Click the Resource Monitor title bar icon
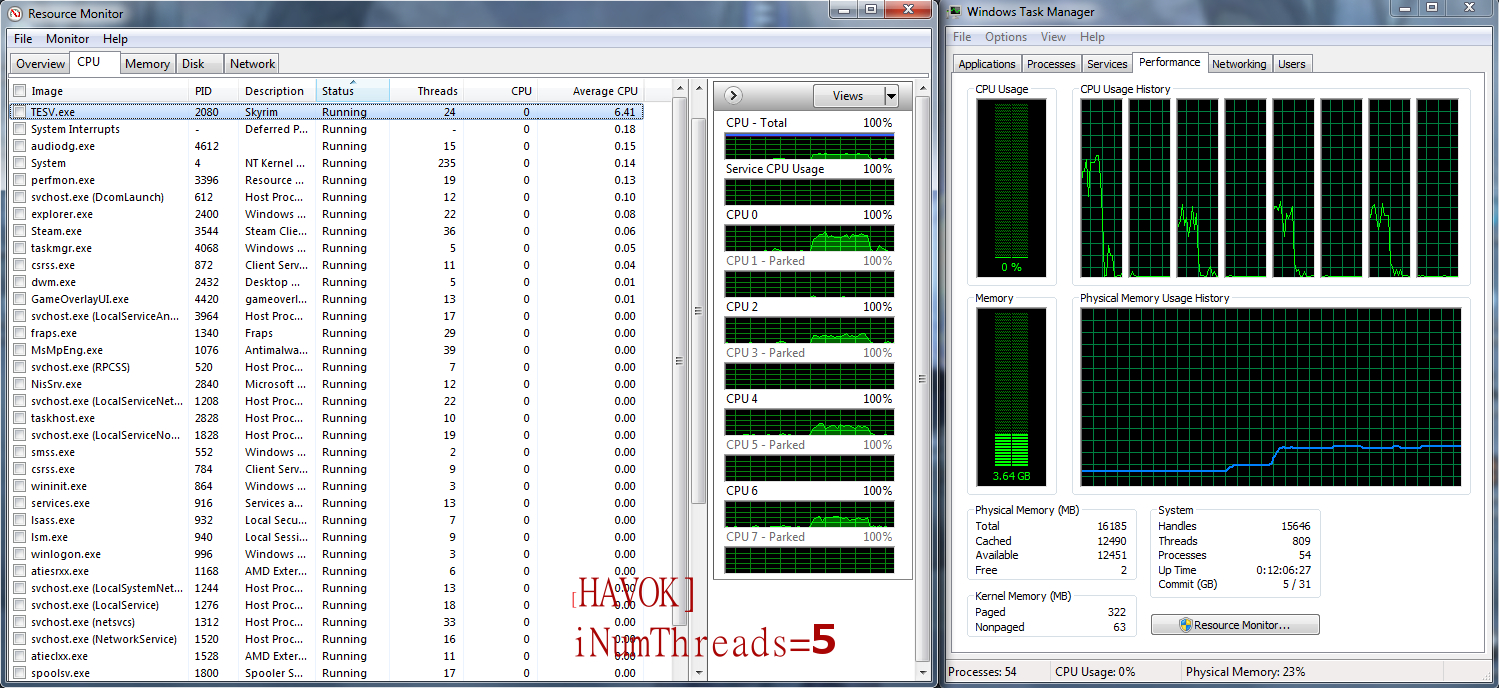Viewport: 1499px width, 688px height. (15, 13)
